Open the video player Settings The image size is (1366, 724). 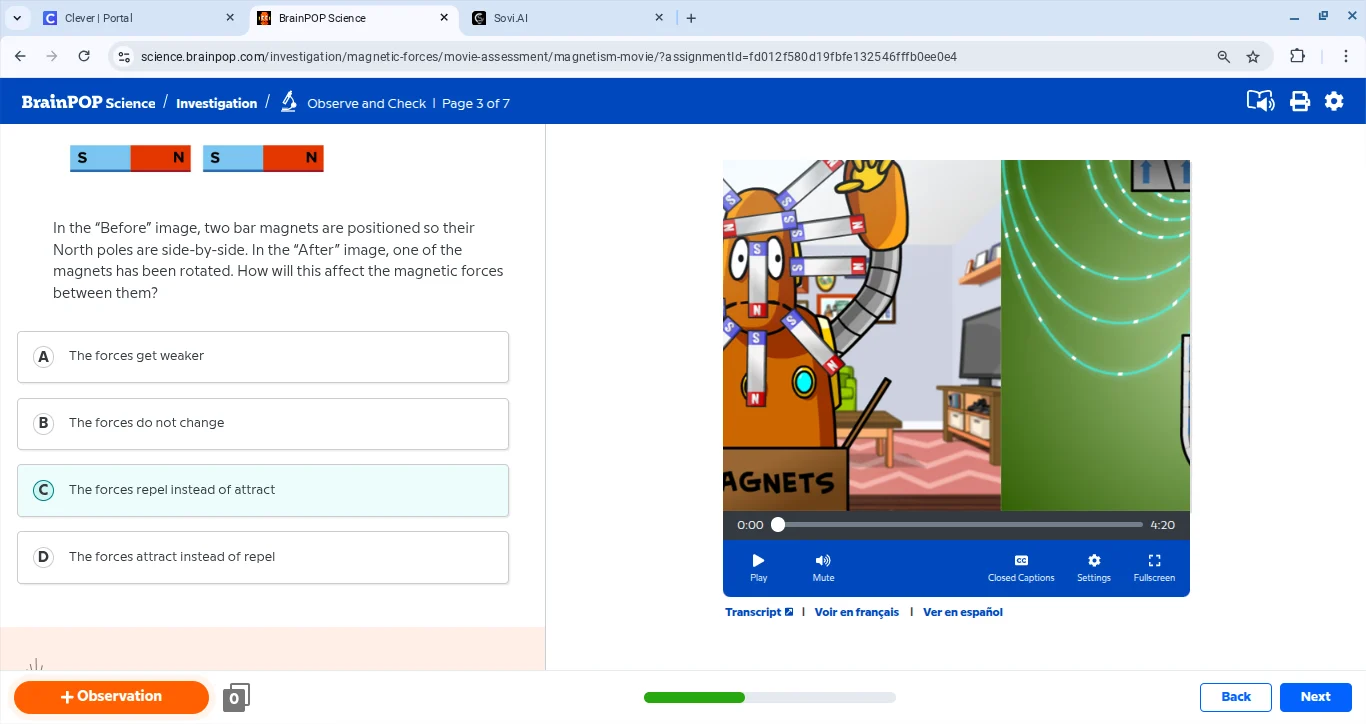click(x=1093, y=567)
